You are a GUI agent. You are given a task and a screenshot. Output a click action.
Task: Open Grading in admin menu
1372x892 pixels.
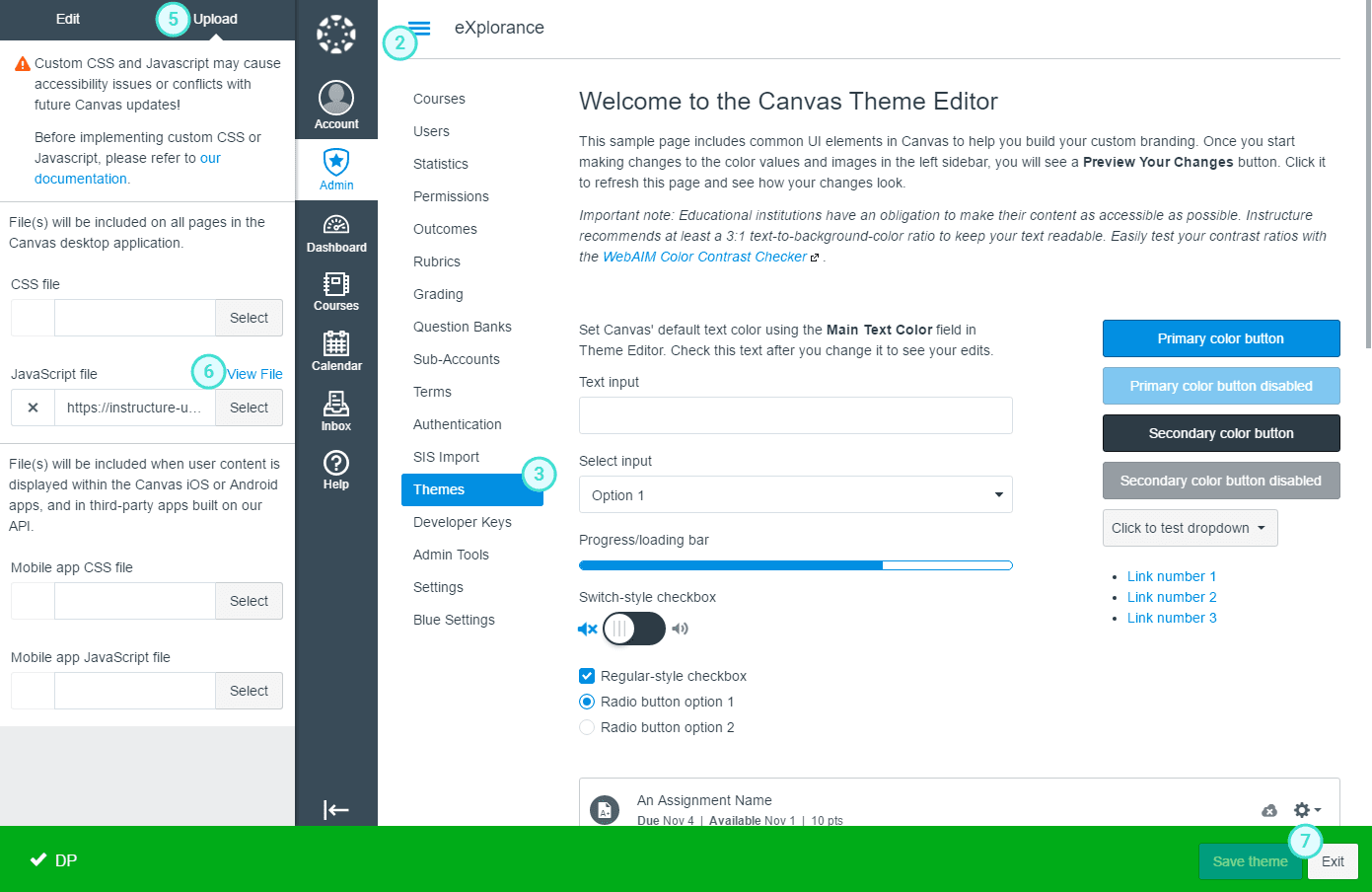click(x=438, y=294)
